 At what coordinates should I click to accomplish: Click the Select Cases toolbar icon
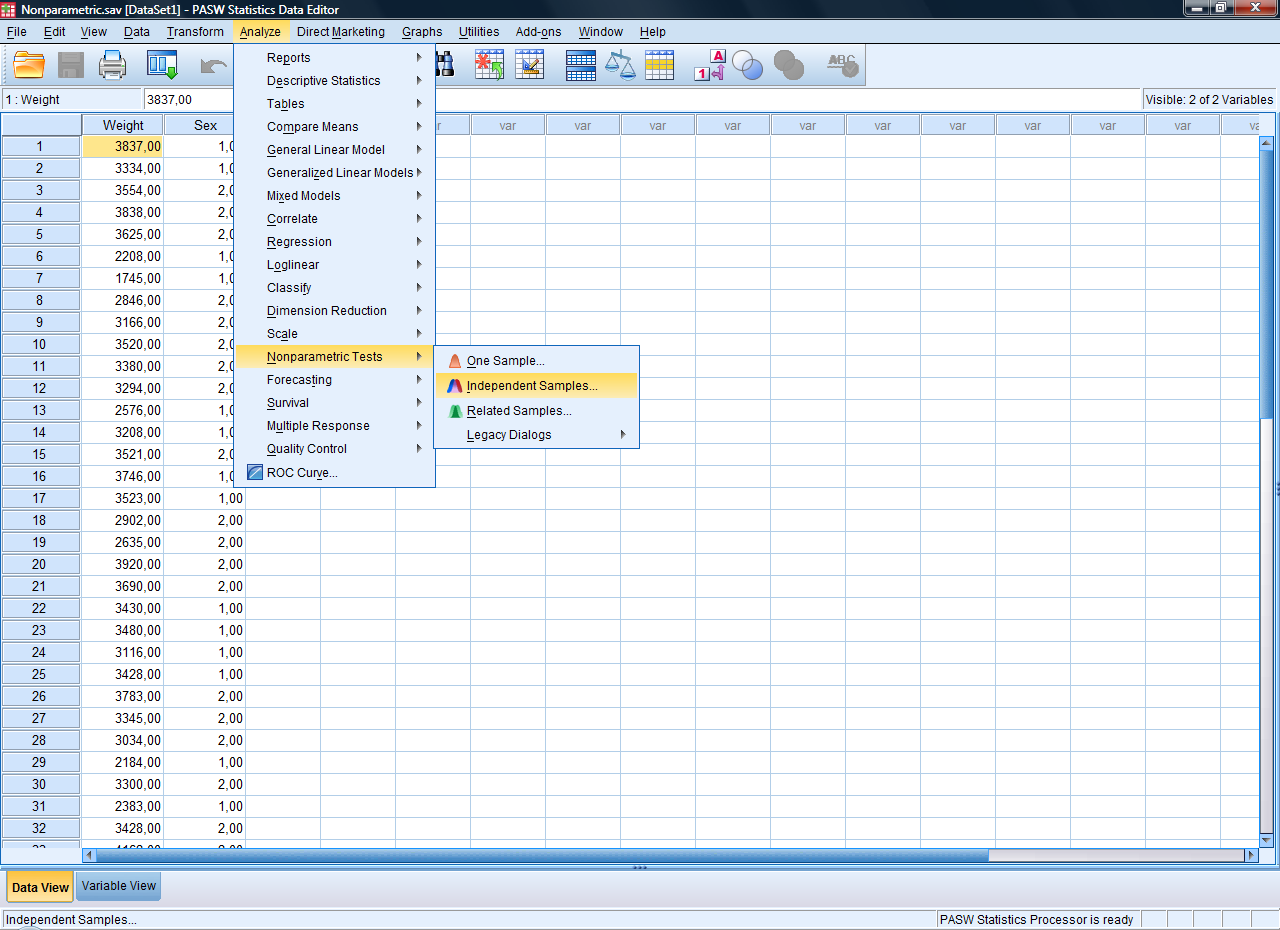tap(659, 66)
